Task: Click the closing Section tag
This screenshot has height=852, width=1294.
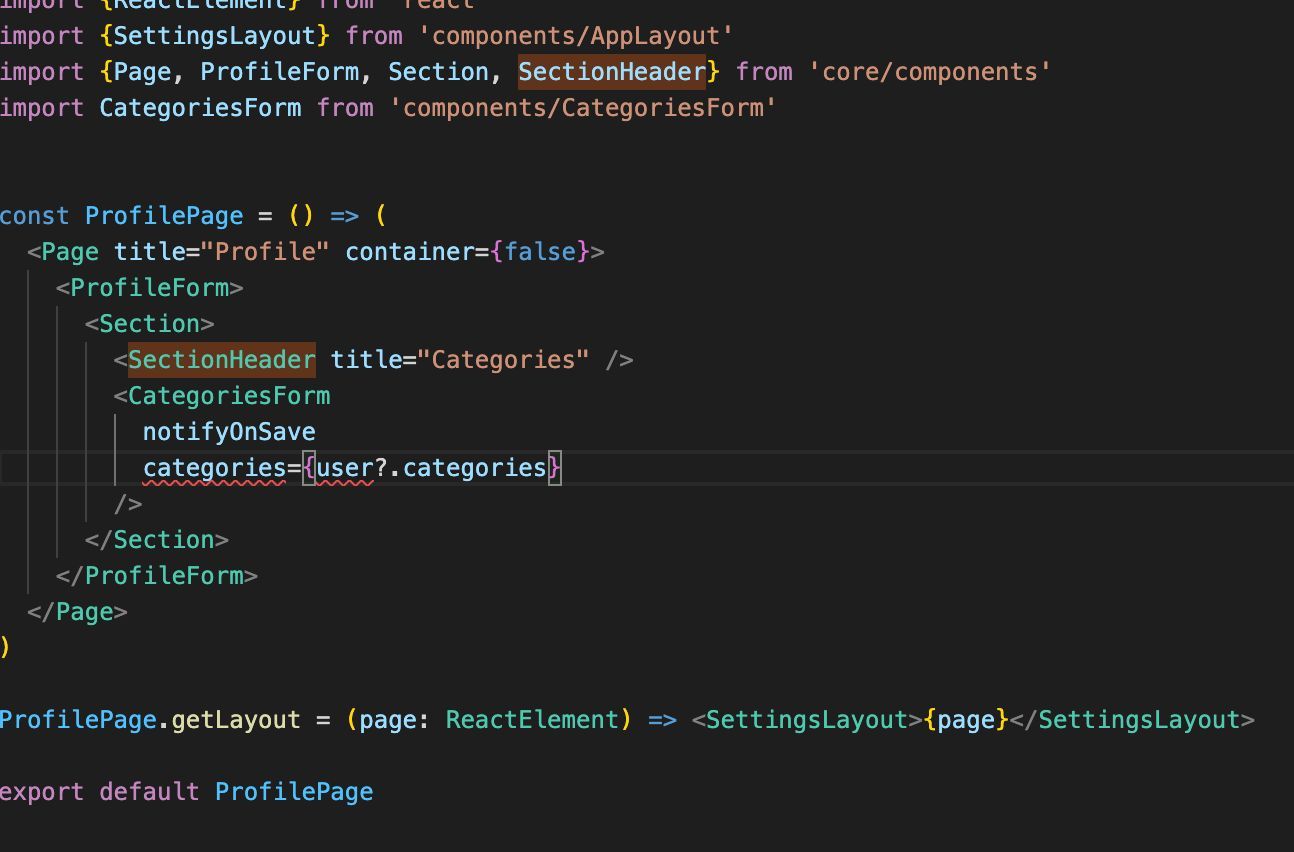Action: point(157,540)
